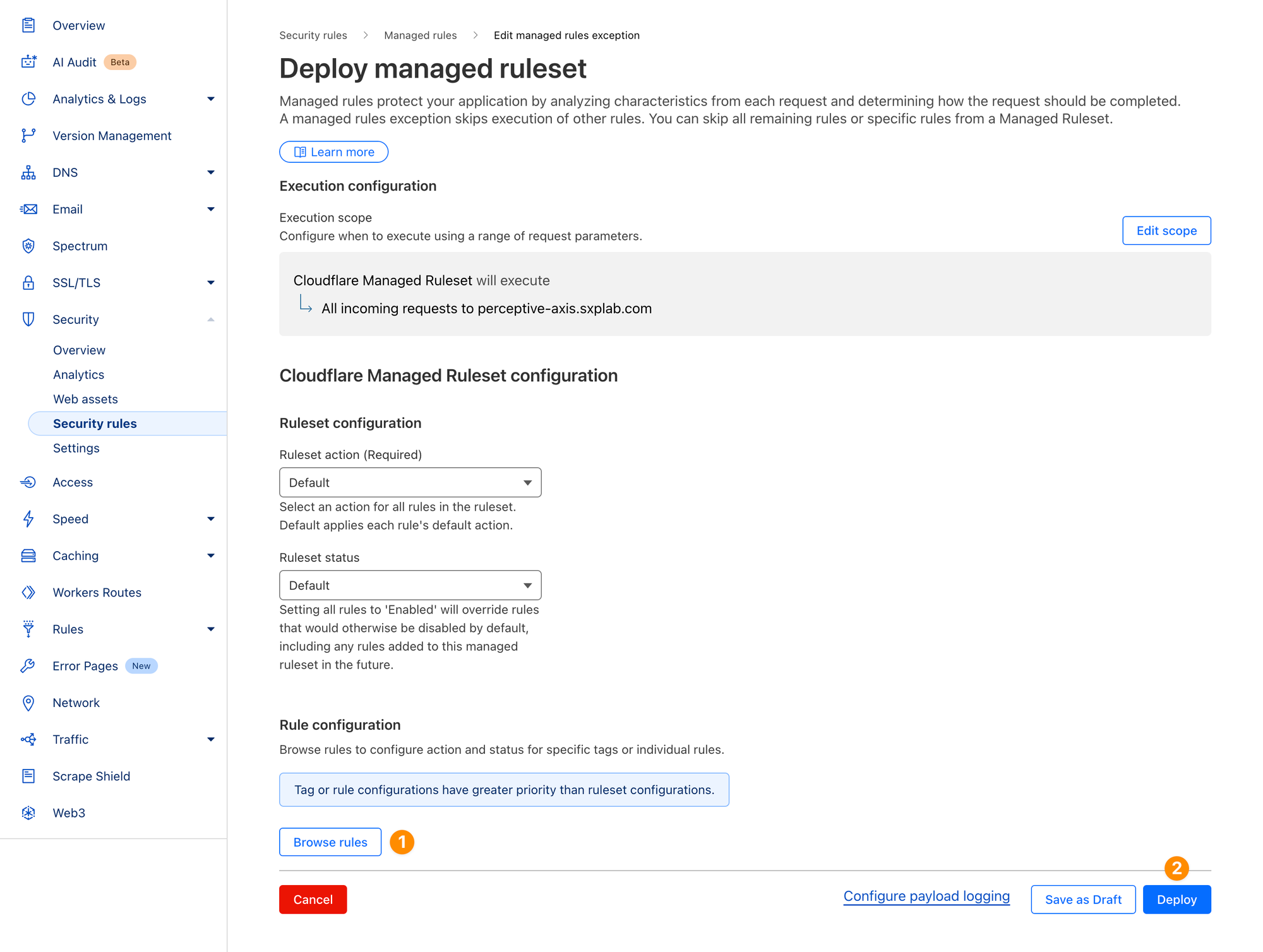Viewport: 1263px width, 952px height.
Task: Click the Network location pin icon
Action: point(28,703)
